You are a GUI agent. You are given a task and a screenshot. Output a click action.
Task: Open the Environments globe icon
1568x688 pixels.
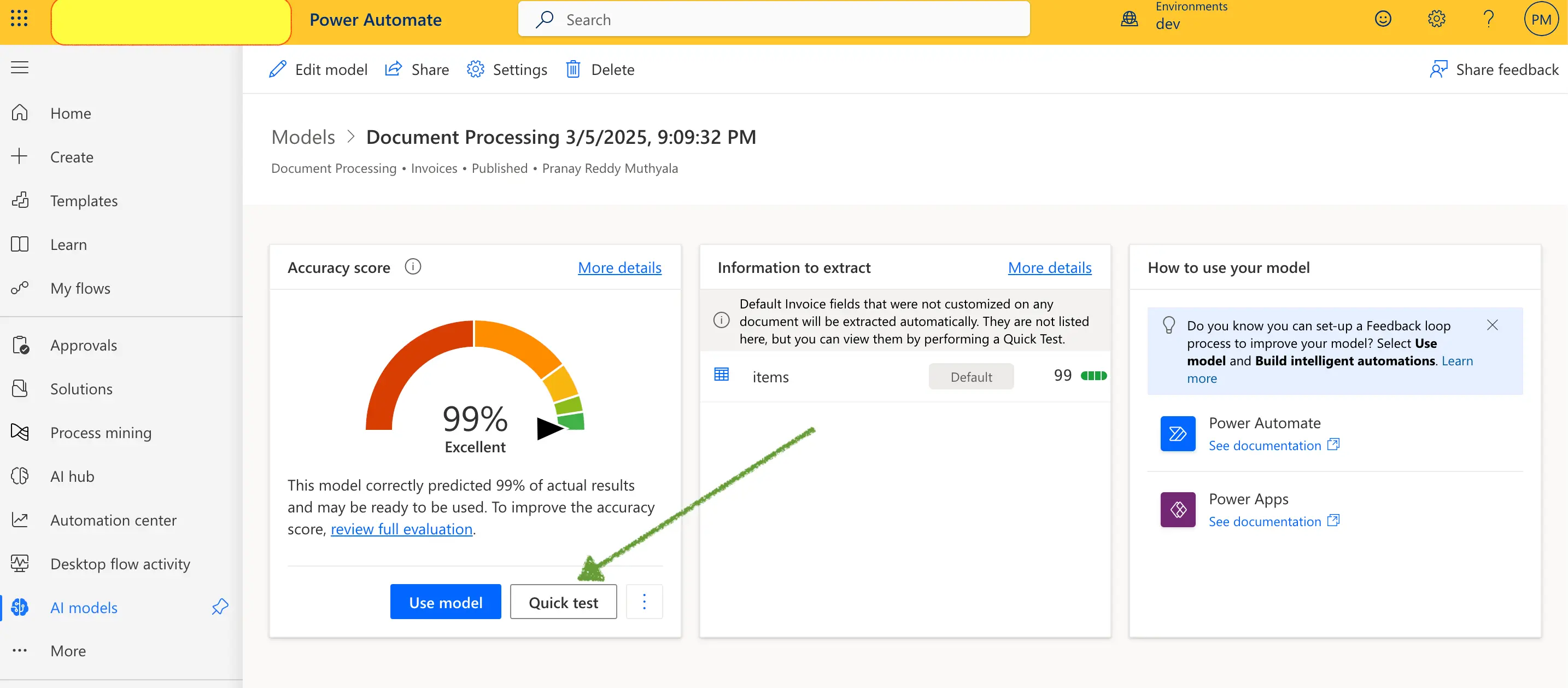coord(1129,19)
